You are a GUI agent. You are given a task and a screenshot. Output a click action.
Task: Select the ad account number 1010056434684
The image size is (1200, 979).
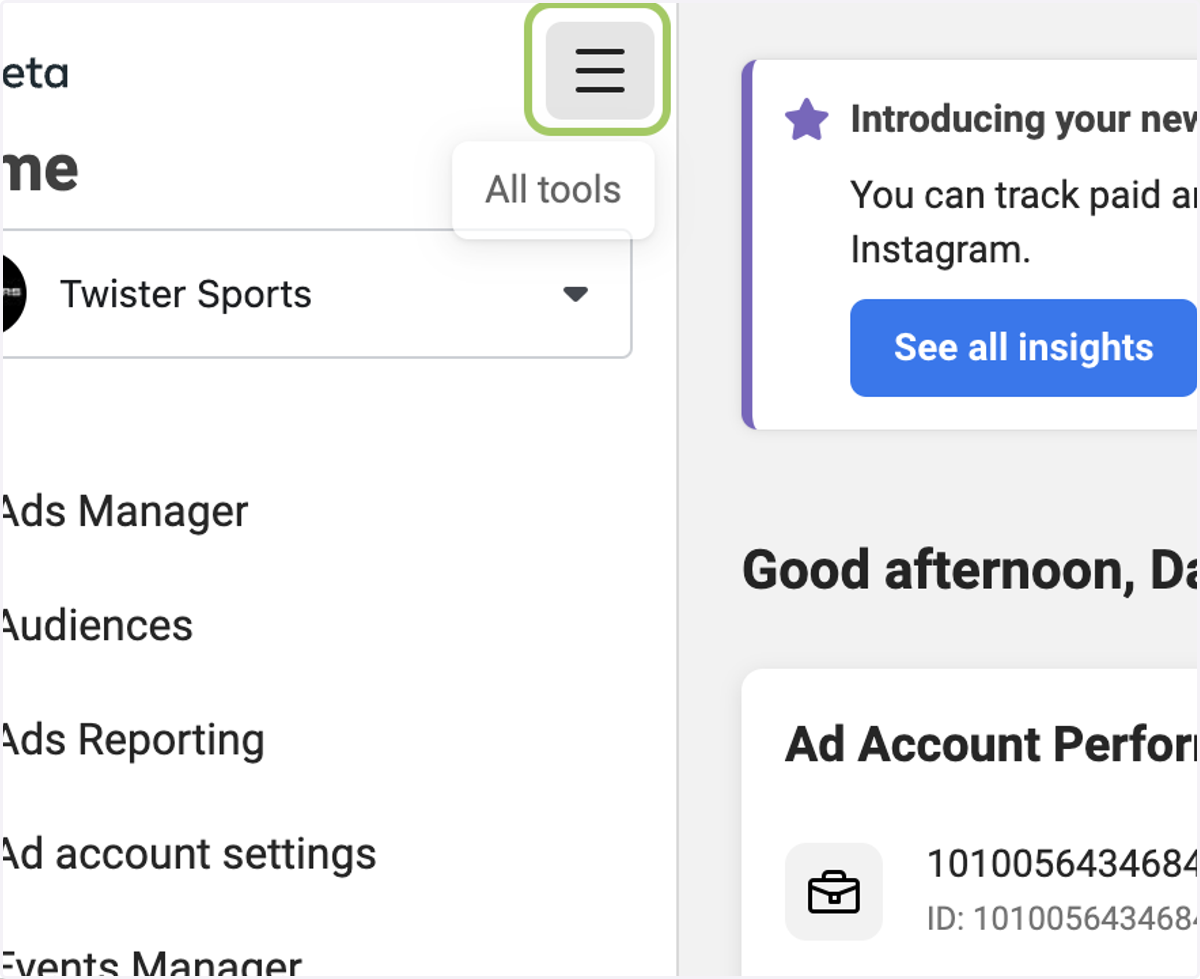pyautogui.click(x=1063, y=864)
